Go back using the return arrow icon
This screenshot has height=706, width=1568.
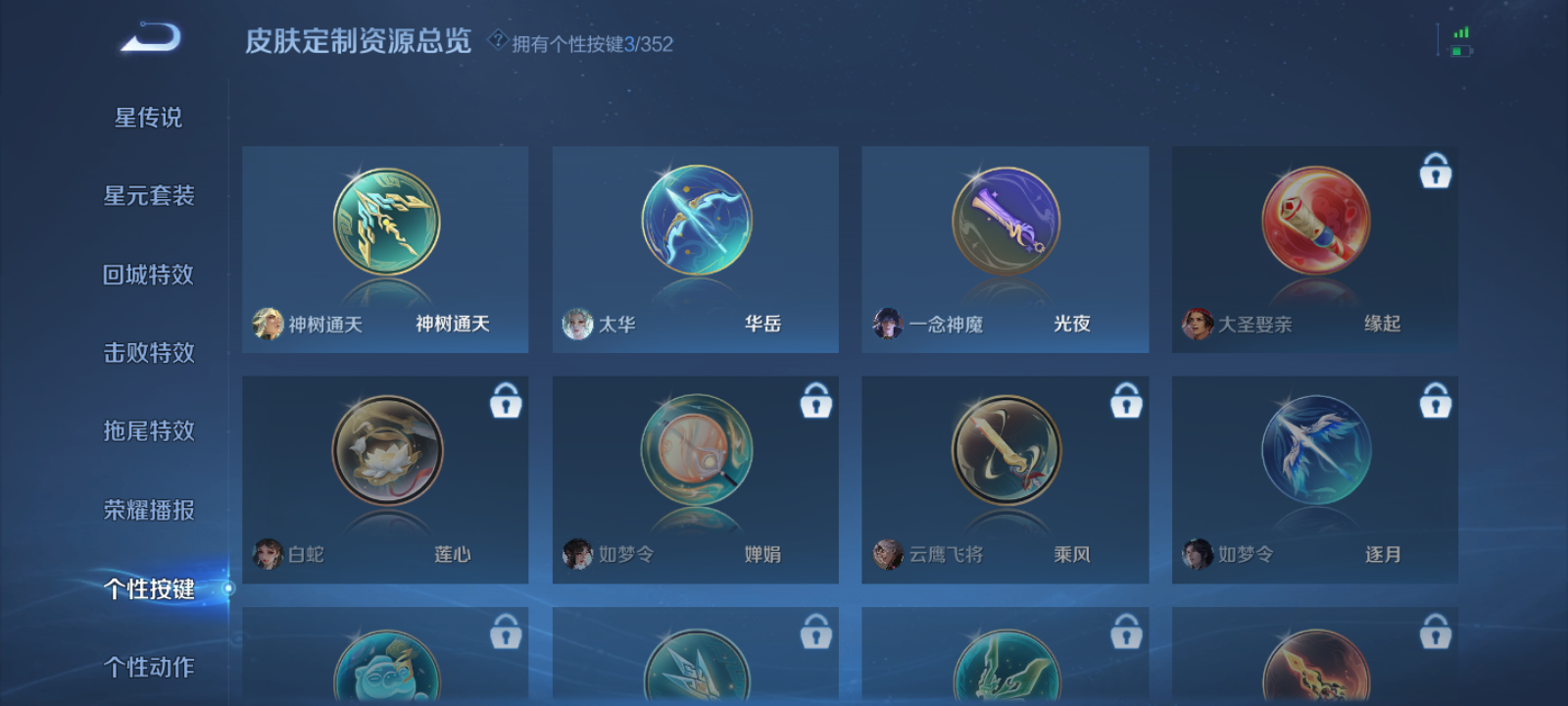151,37
